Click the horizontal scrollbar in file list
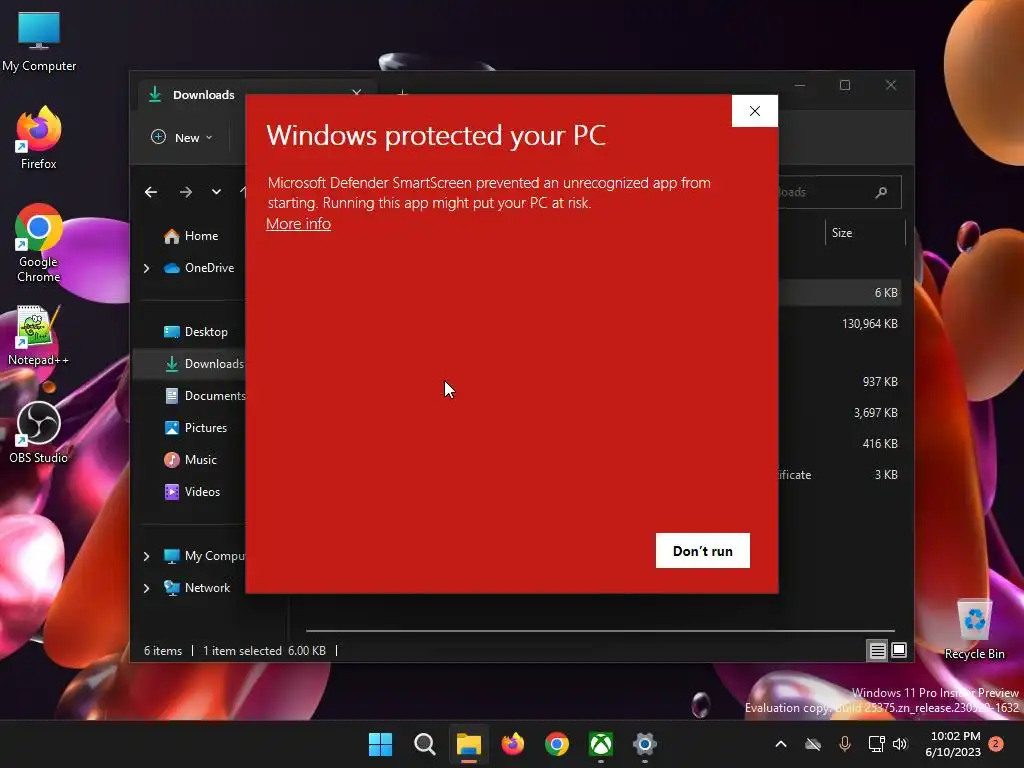Image resolution: width=1024 pixels, height=768 pixels. 600,631
